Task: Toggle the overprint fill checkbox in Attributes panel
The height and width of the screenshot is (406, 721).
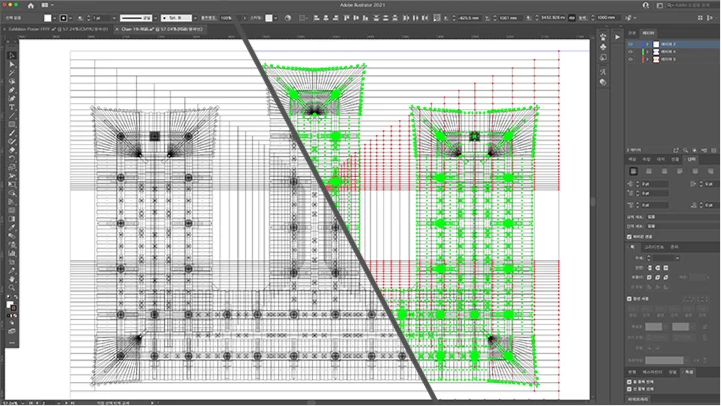Action: [x=629, y=382]
